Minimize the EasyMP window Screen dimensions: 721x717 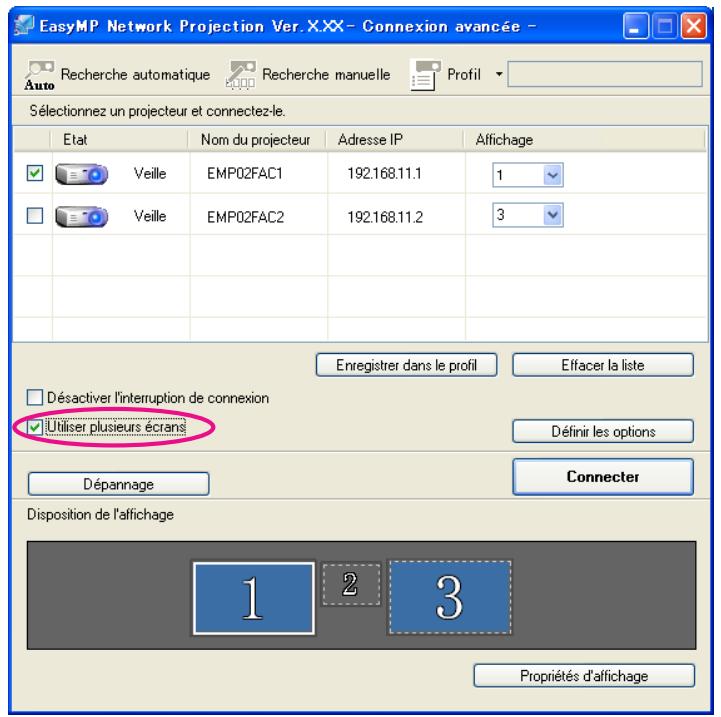[635, 26]
